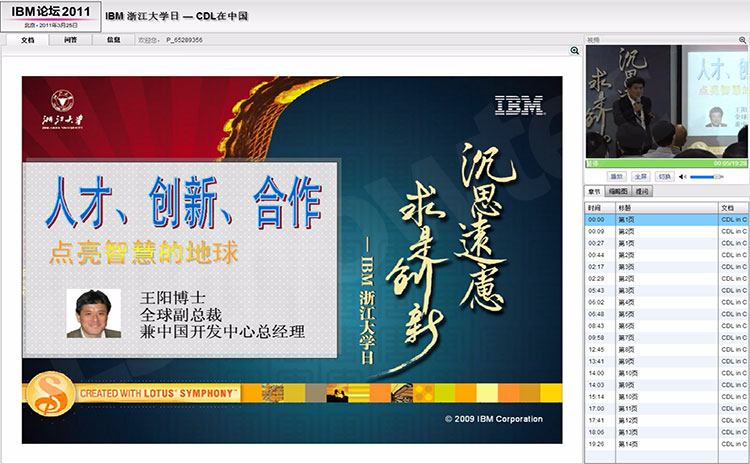Adjust the volume slider handle

coord(717,177)
